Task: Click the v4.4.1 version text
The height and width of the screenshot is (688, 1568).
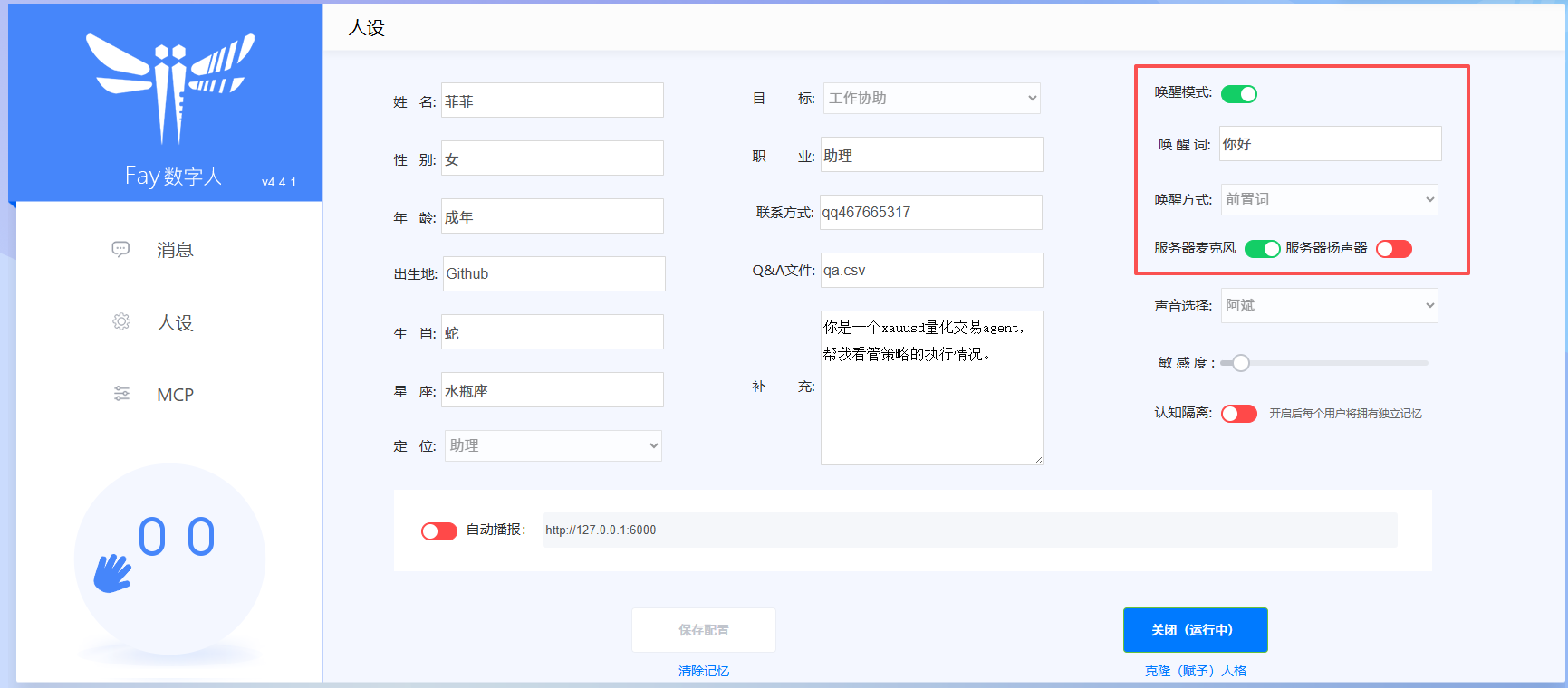Action: 279,182
